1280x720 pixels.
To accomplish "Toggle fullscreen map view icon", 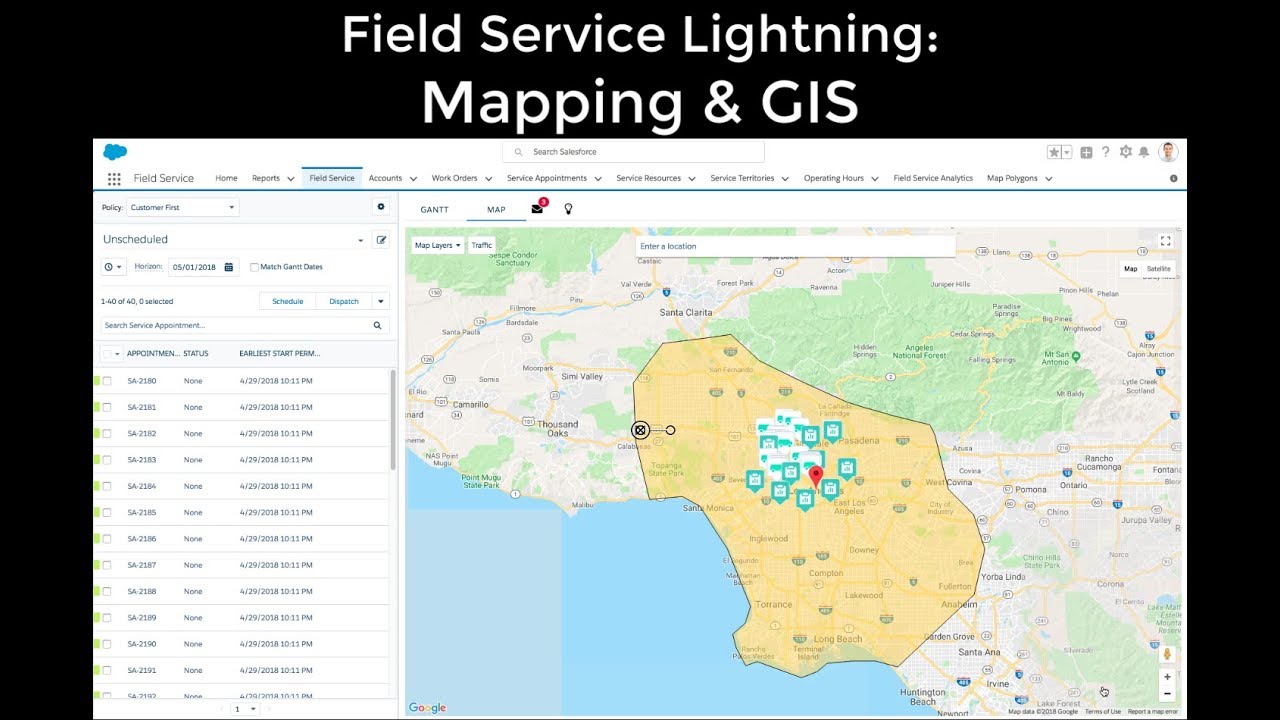I will click(1165, 241).
